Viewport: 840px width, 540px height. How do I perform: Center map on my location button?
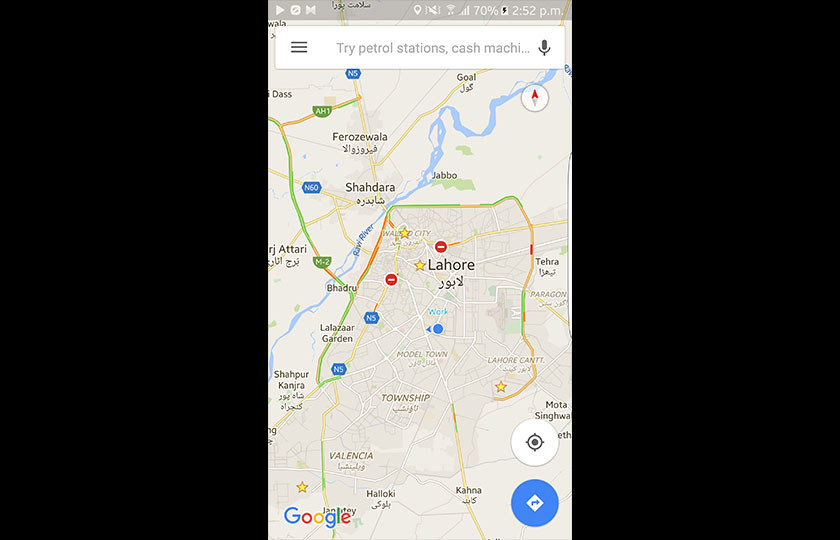click(535, 442)
